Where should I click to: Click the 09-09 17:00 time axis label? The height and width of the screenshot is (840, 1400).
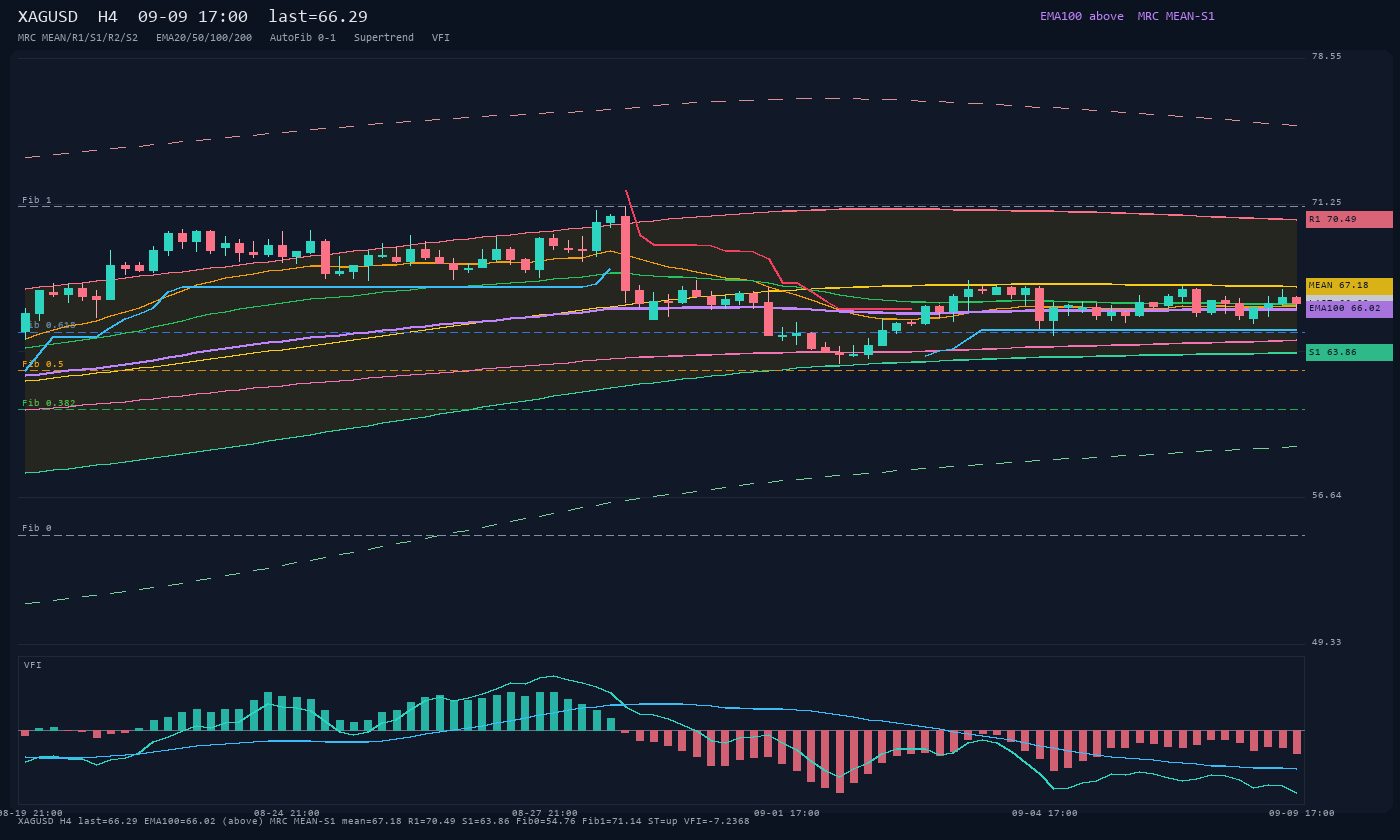click(x=1302, y=813)
